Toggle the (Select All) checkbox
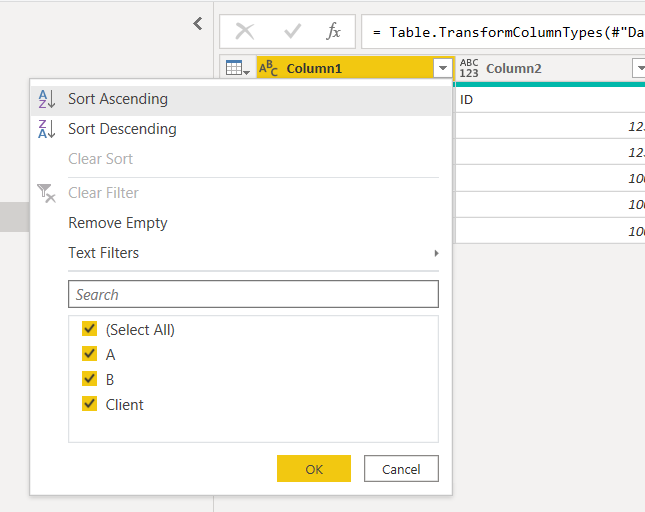 coord(89,329)
